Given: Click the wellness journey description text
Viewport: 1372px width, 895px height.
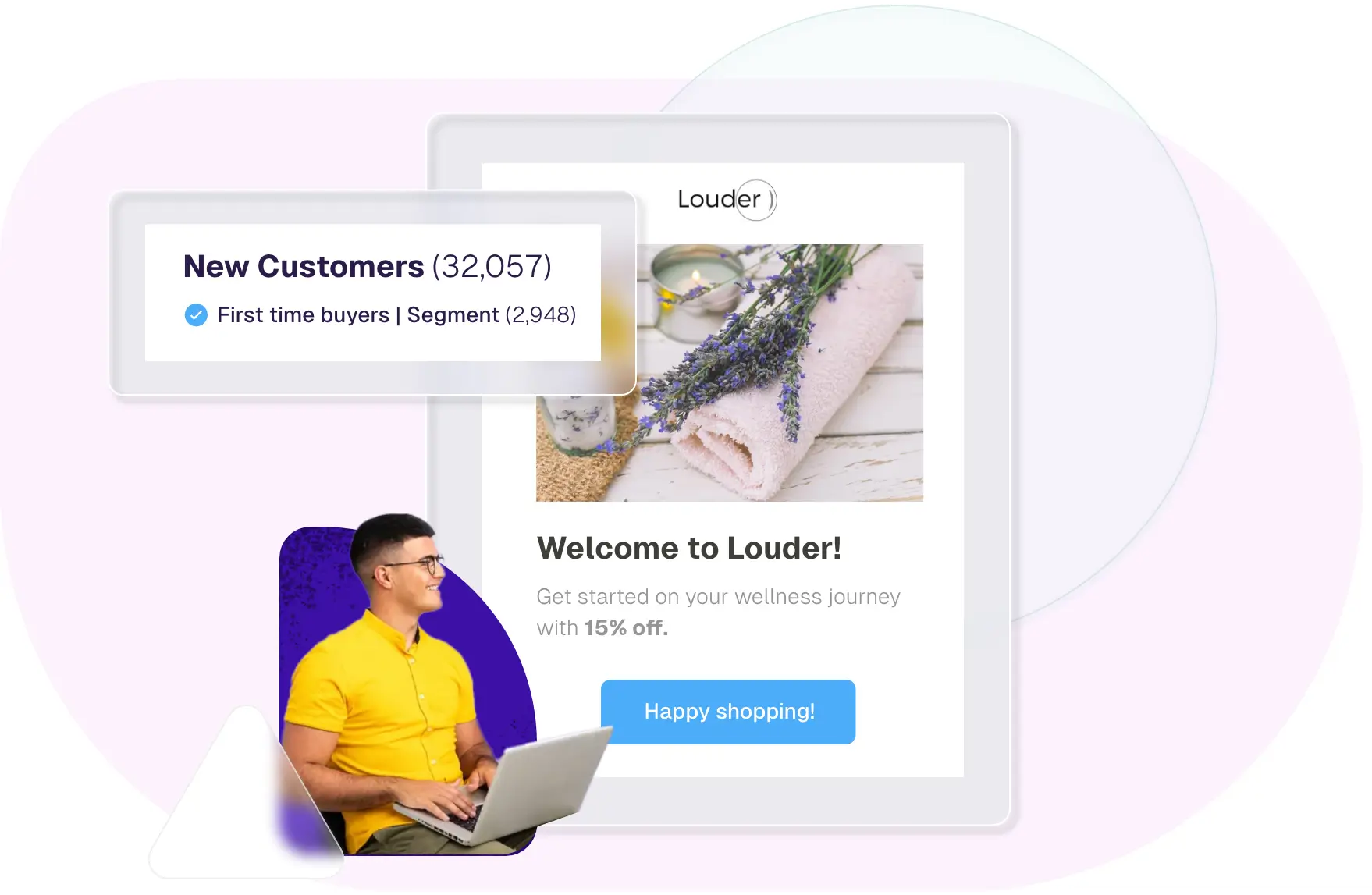Looking at the screenshot, I should click(718, 613).
